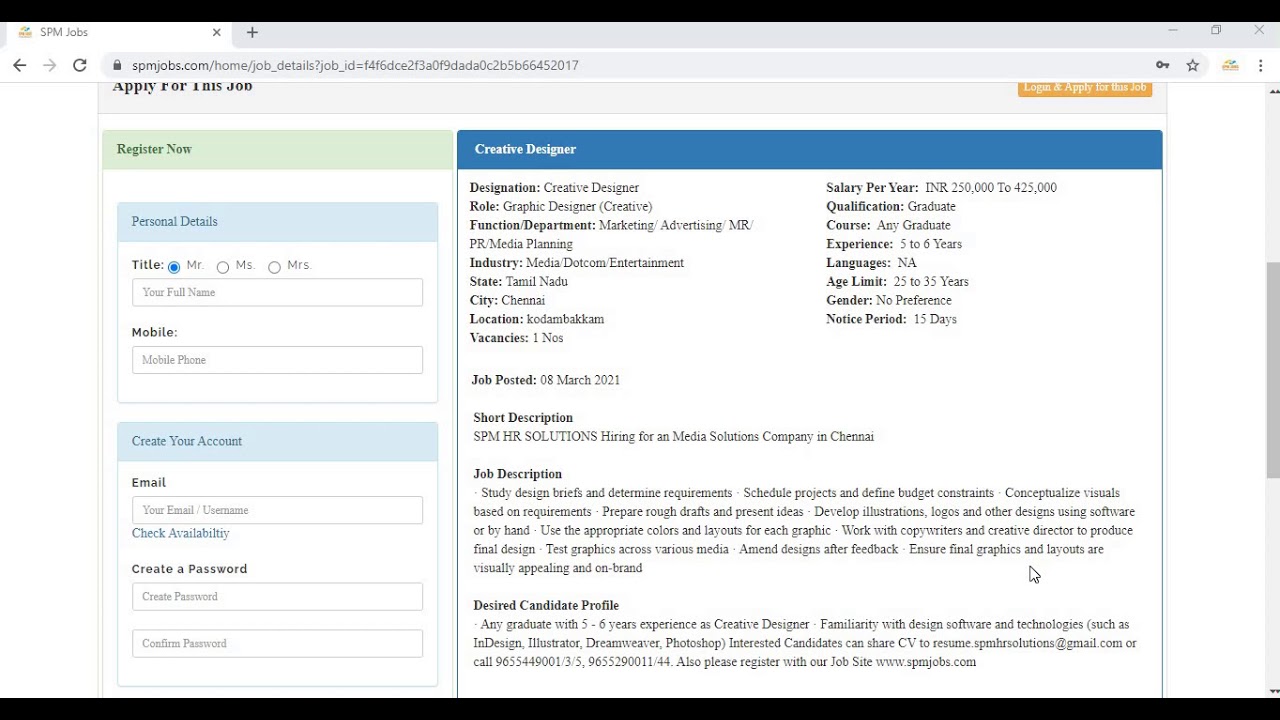Viewport: 1280px width, 720px height.
Task: Focus the Mobile Phone field
Action: tap(277, 360)
